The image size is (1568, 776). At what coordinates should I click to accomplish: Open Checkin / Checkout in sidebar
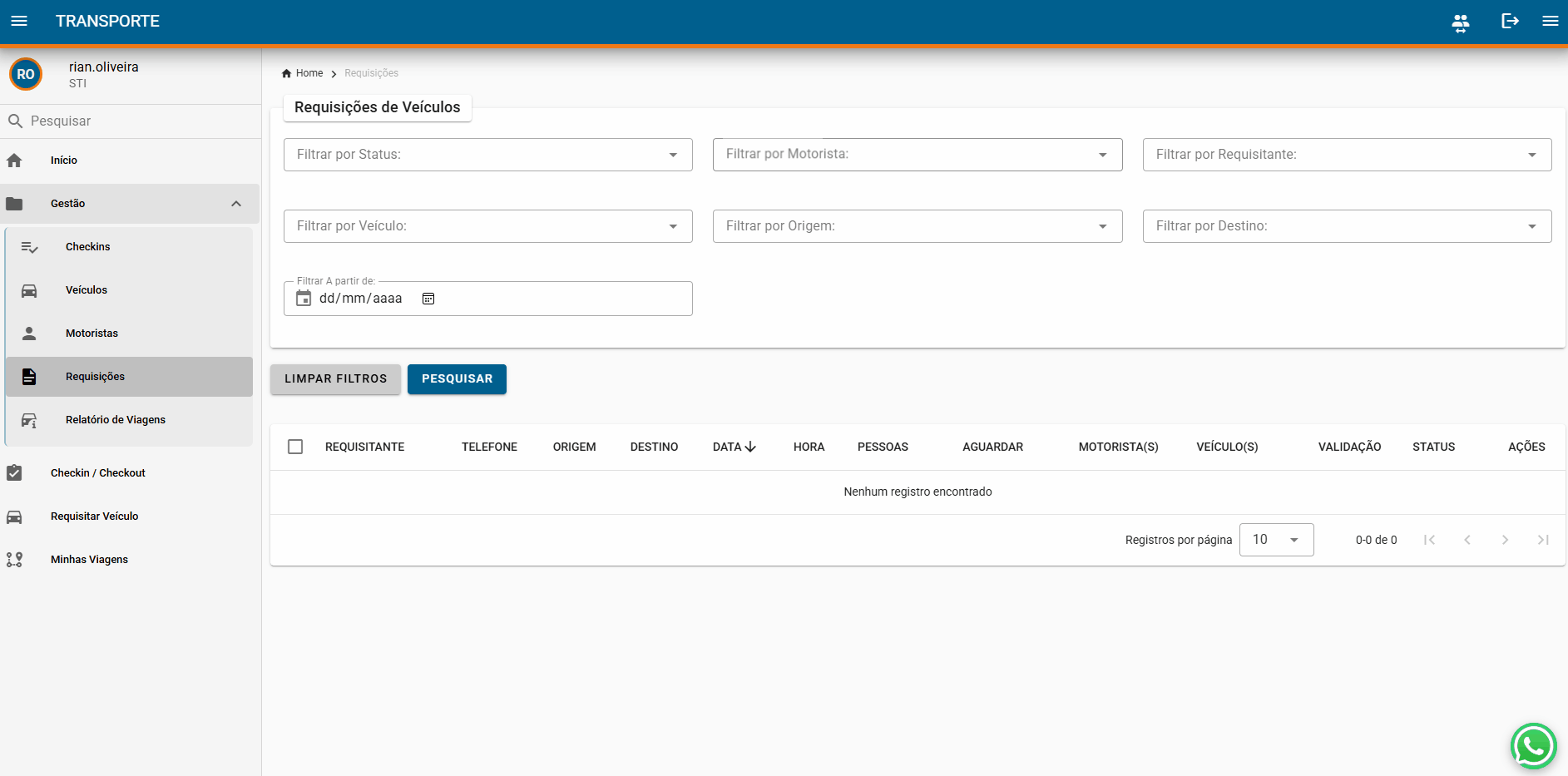click(x=130, y=473)
